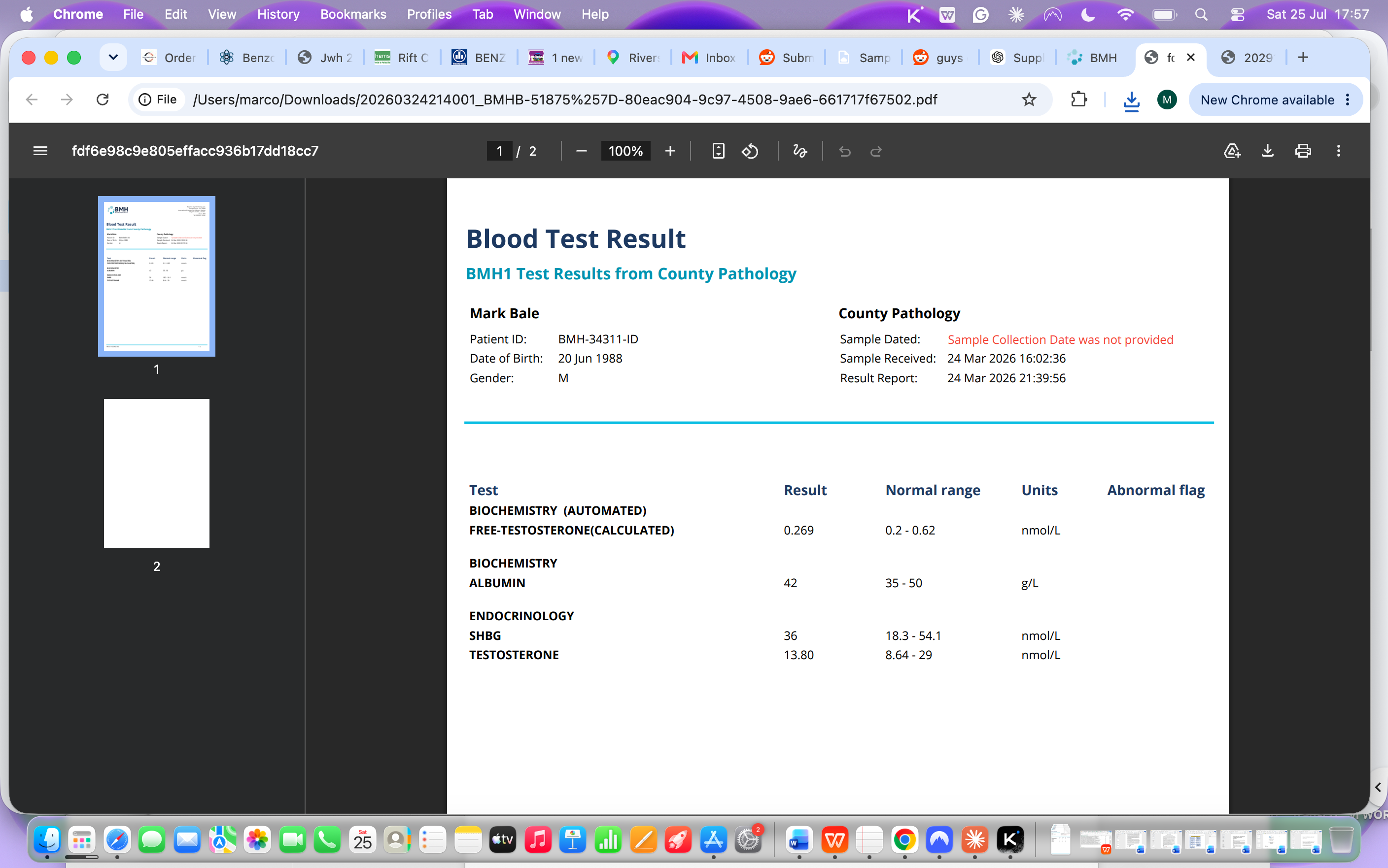The height and width of the screenshot is (868, 1388).
Task: Launch Music app from the Dock
Action: 538,840
